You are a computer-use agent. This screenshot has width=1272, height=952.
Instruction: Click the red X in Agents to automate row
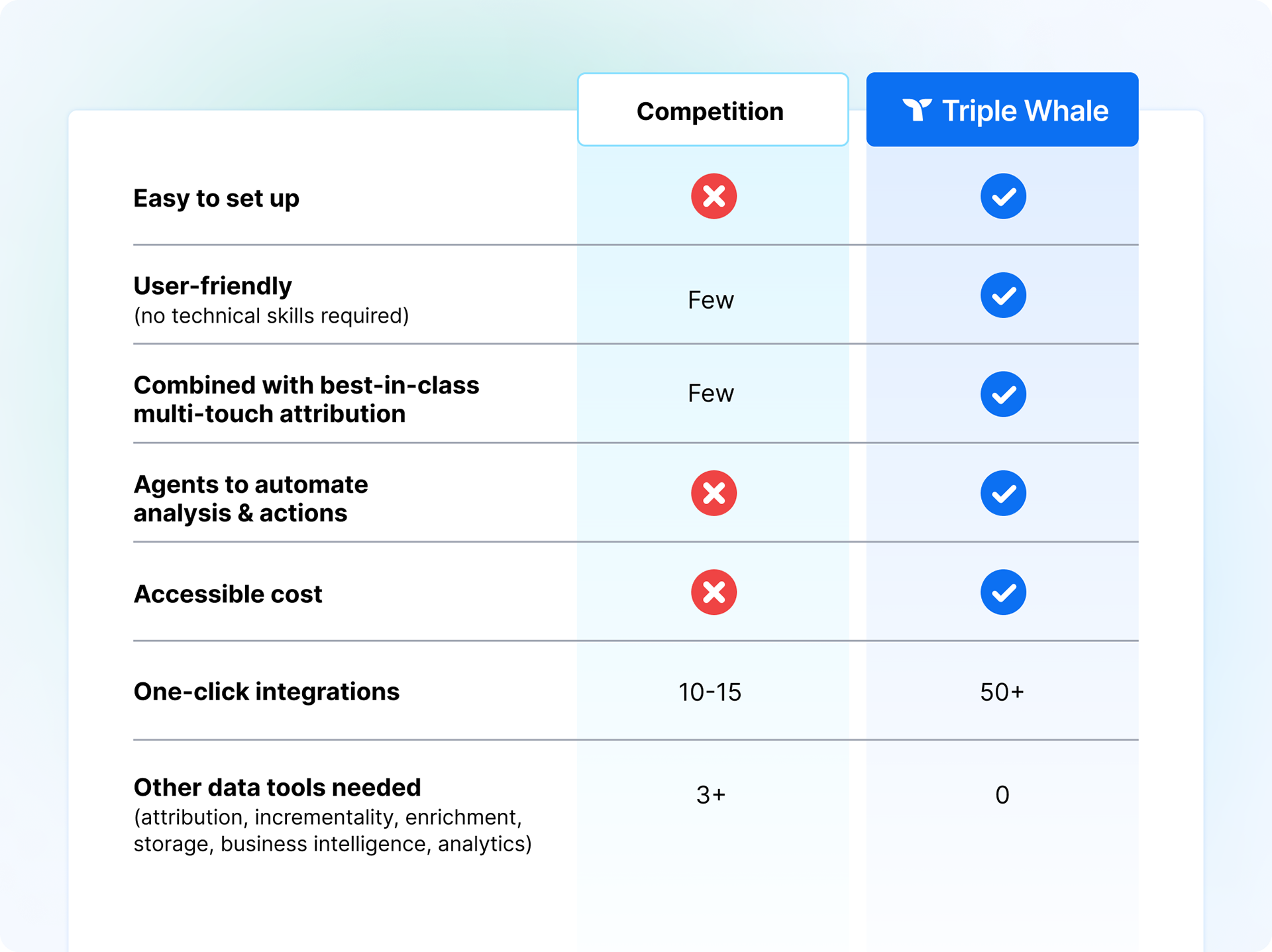coord(714,493)
